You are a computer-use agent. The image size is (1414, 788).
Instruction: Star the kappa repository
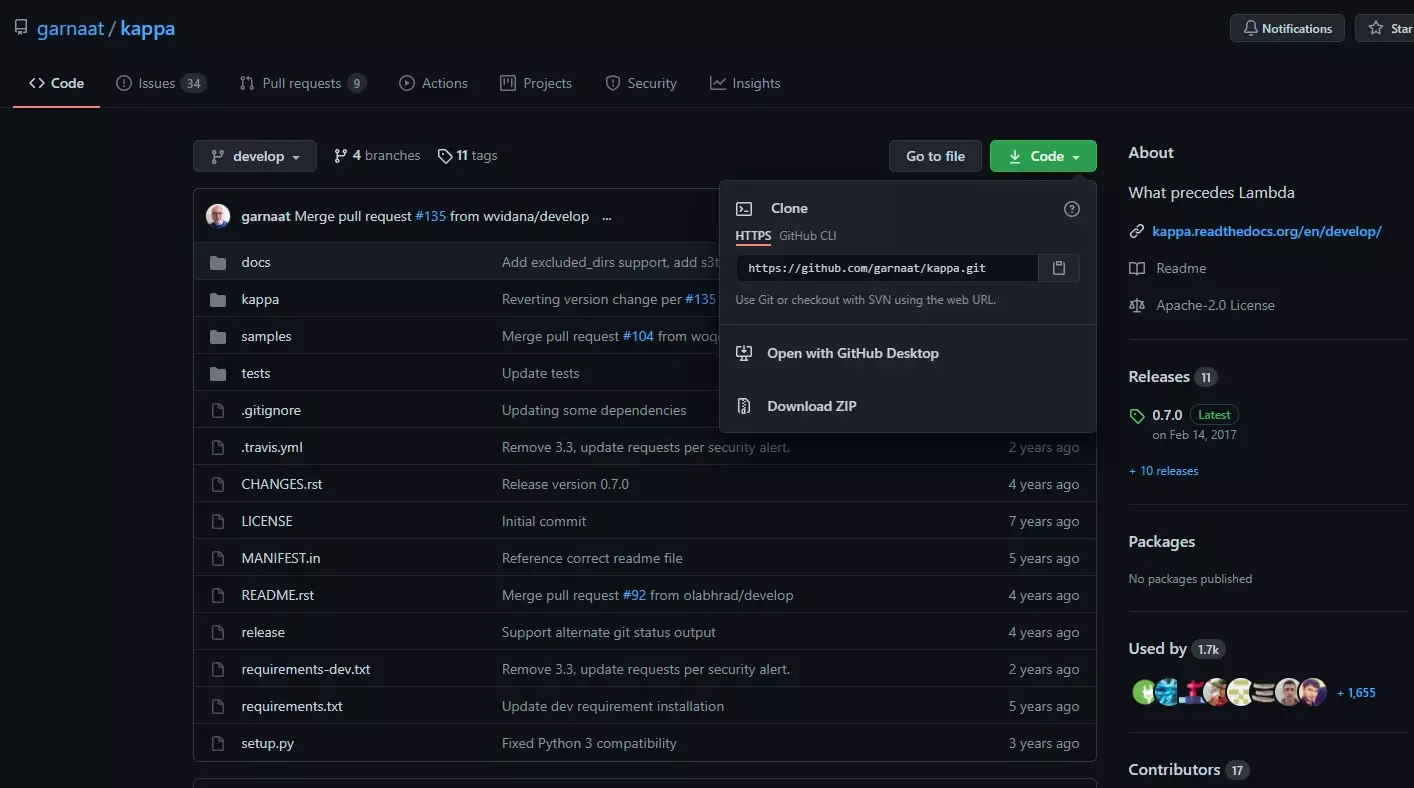(x=1388, y=28)
